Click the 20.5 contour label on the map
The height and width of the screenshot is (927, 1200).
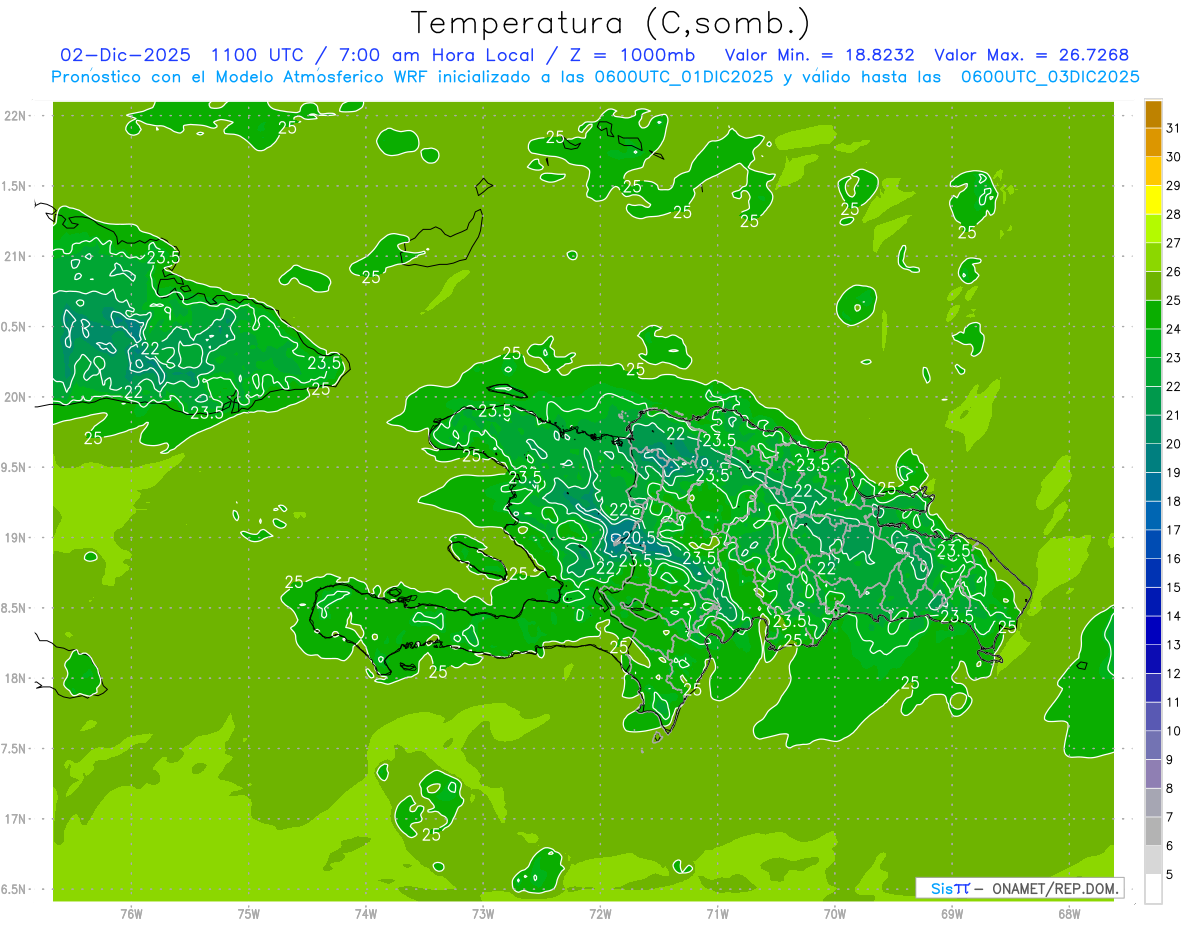[639, 538]
